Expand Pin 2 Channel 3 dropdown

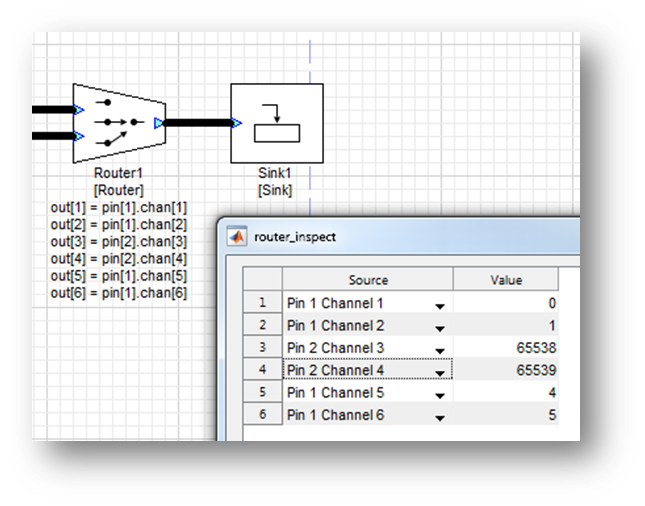click(439, 349)
